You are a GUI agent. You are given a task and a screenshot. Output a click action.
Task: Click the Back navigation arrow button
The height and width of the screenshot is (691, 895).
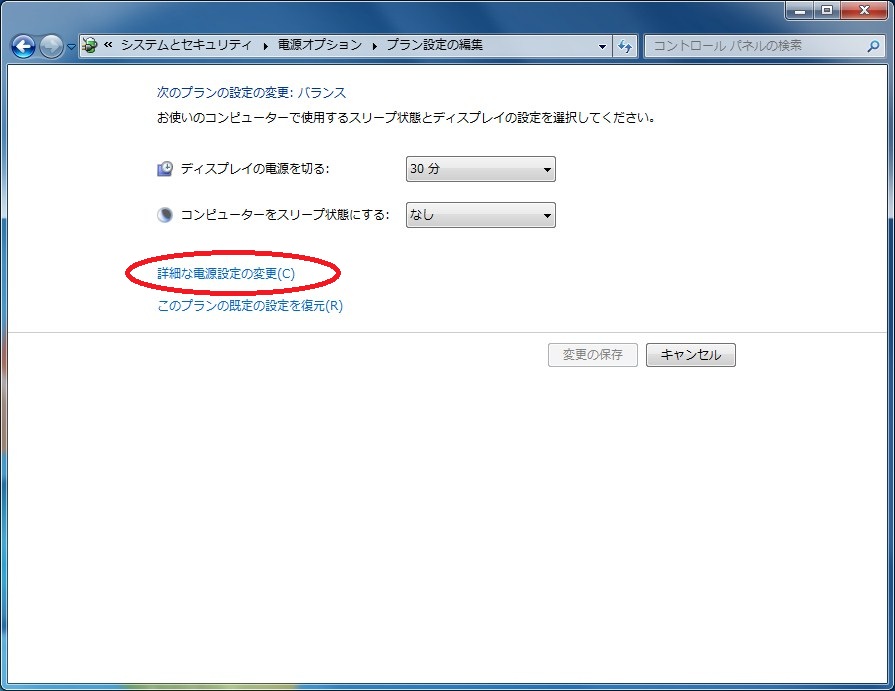tap(23, 46)
